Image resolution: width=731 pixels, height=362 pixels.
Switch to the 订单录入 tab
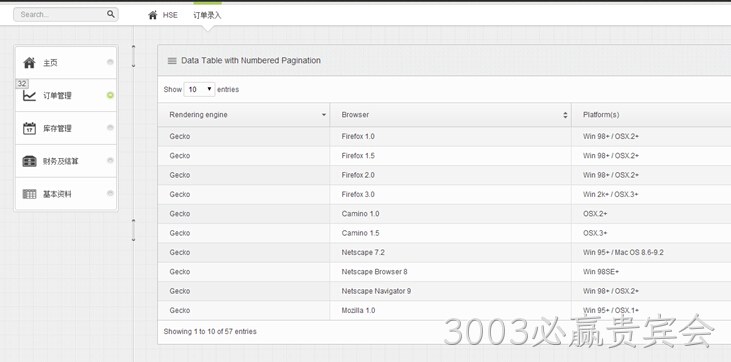click(207, 15)
